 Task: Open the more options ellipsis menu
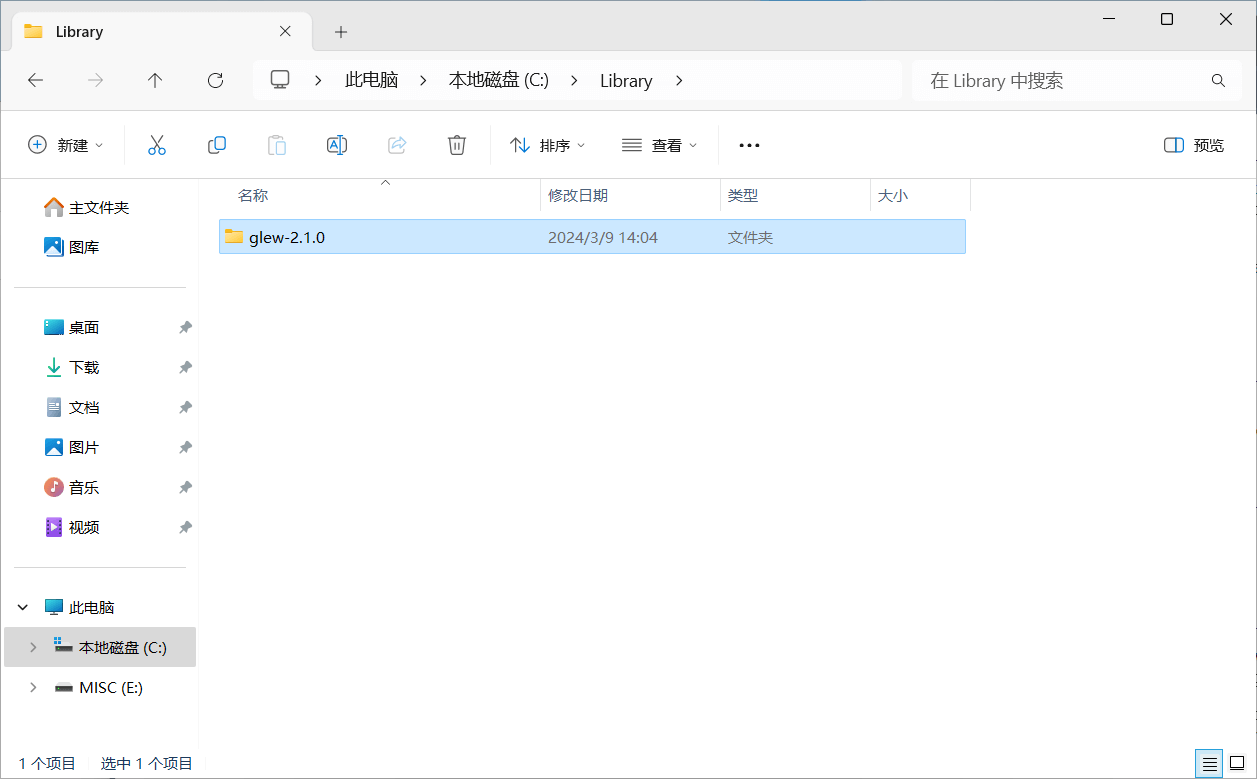(x=749, y=145)
